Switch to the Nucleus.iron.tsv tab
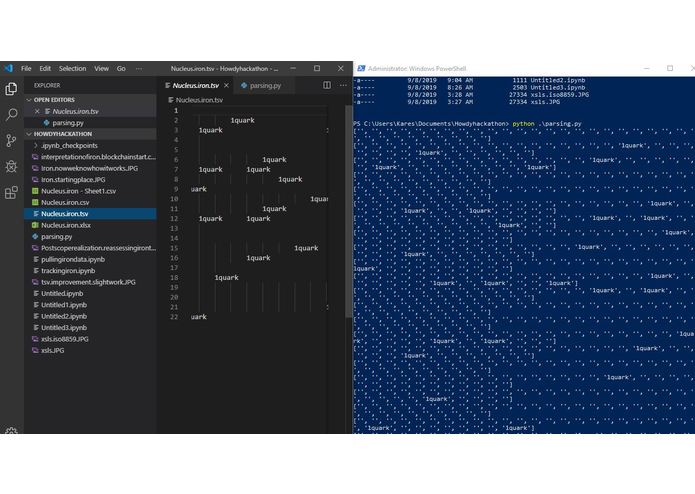695x494 pixels. [x=195, y=86]
